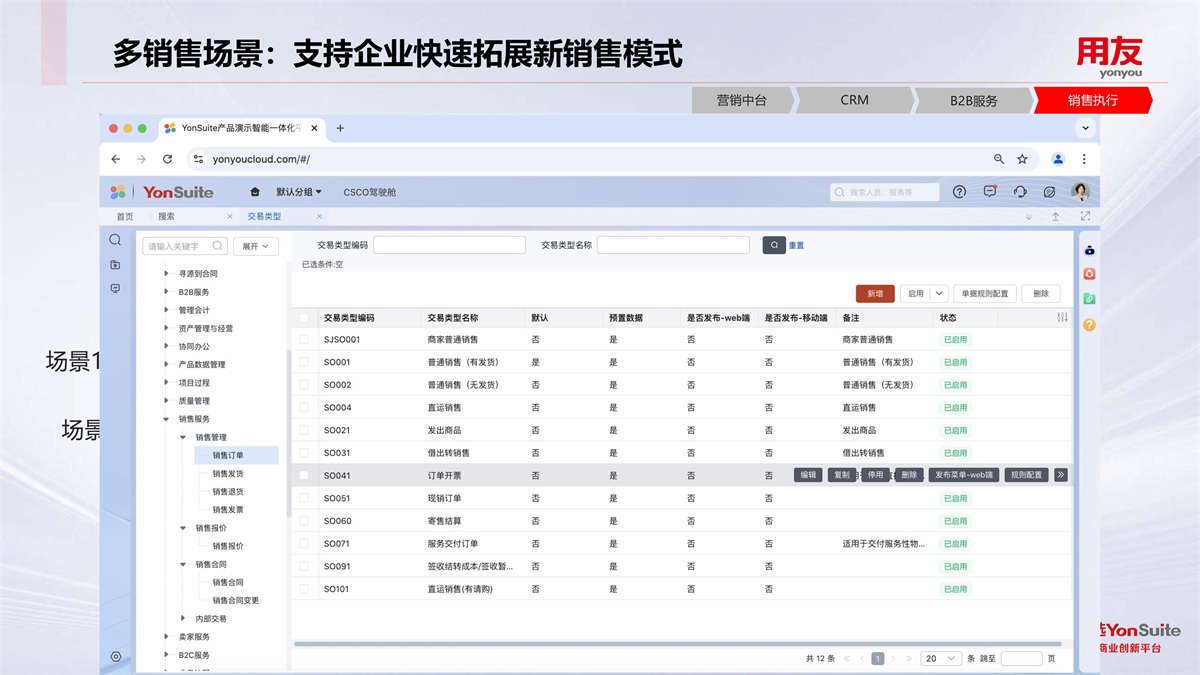Open the settings gear in left sidebar
This screenshot has height=675, width=1200.
point(116,657)
